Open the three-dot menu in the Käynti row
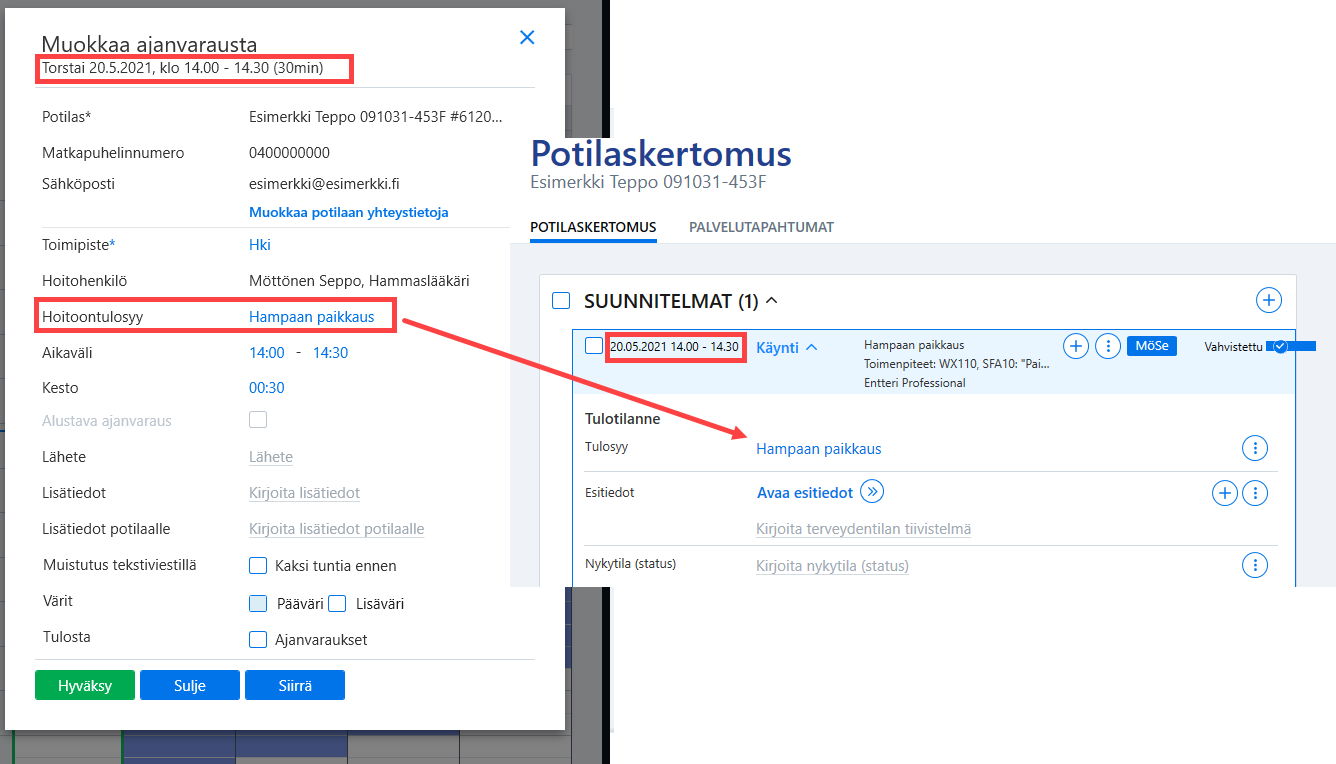The image size is (1336, 764). (x=1107, y=346)
